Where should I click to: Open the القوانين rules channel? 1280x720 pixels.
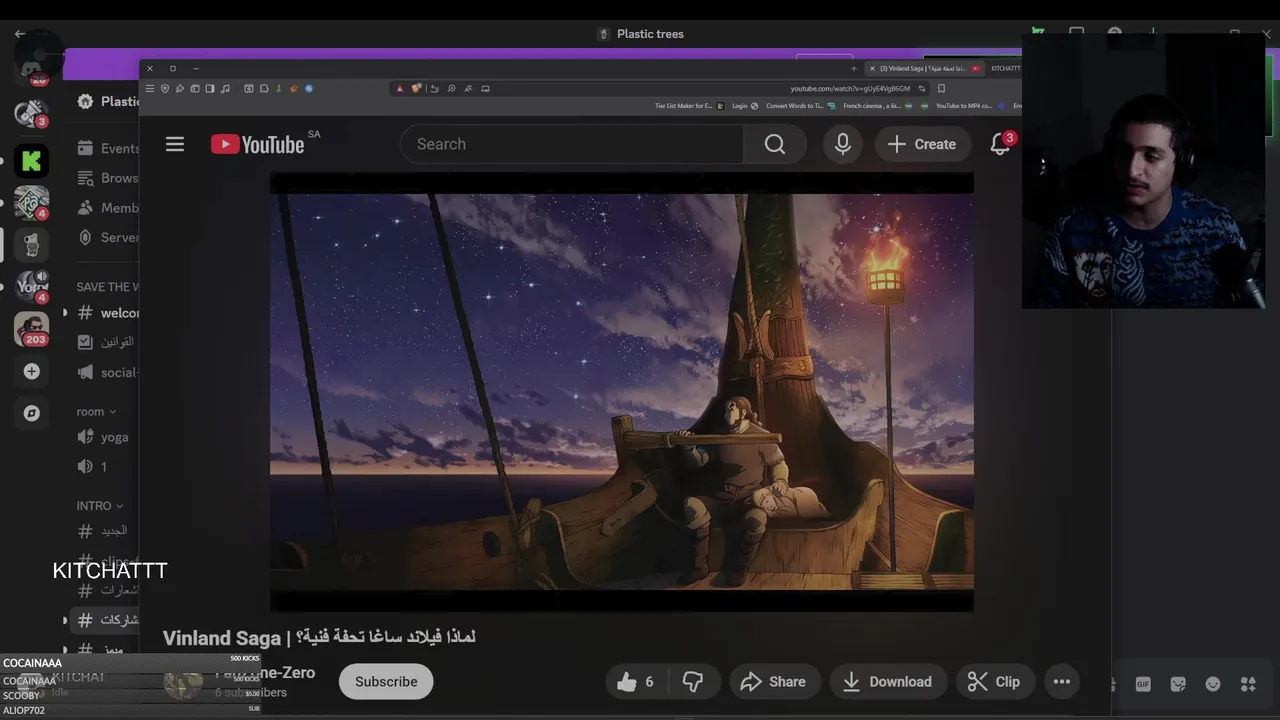pyautogui.click(x=106, y=342)
